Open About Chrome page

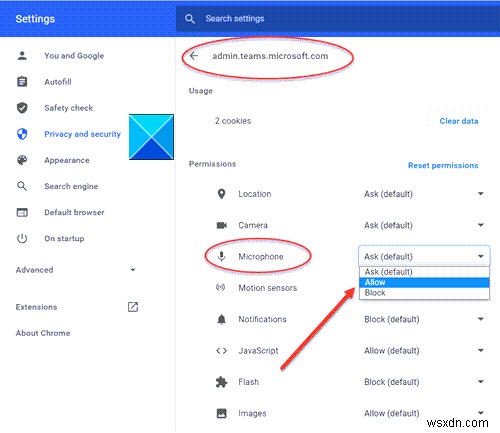(43, 333)
